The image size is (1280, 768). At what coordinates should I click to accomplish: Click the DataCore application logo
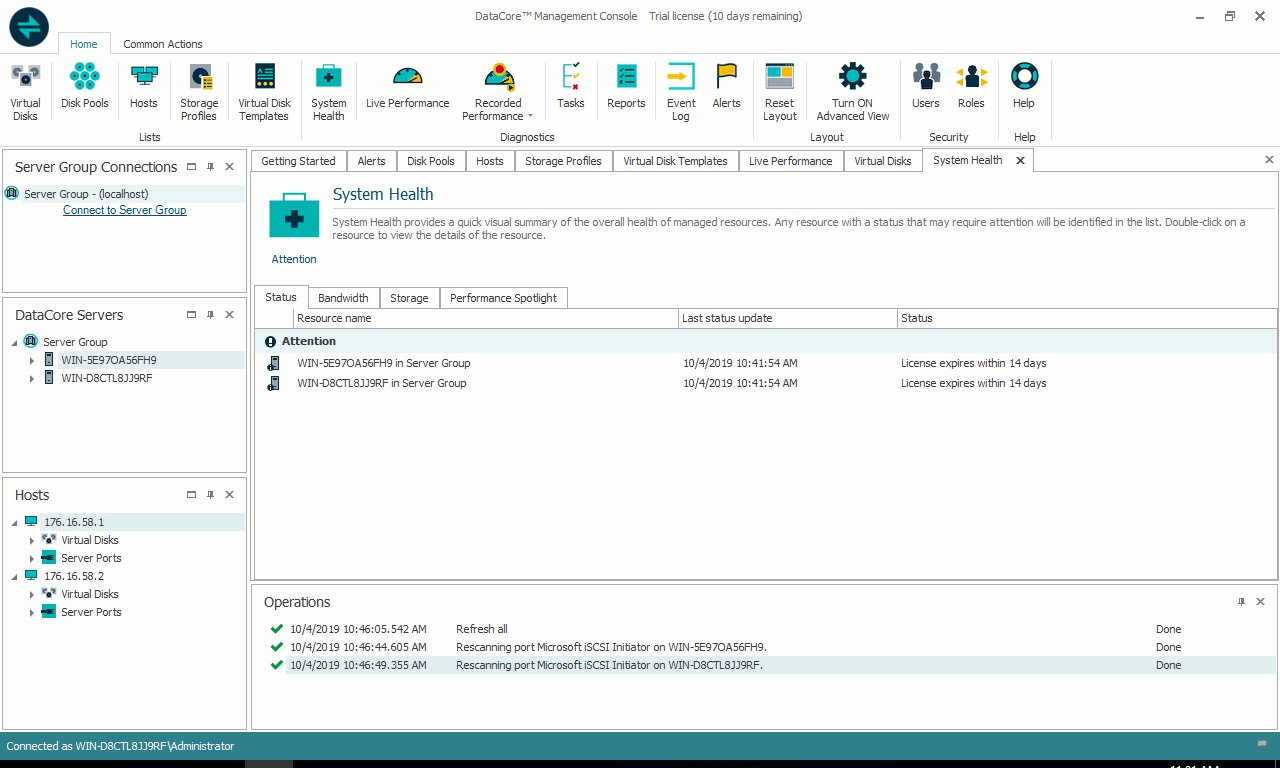29,27
